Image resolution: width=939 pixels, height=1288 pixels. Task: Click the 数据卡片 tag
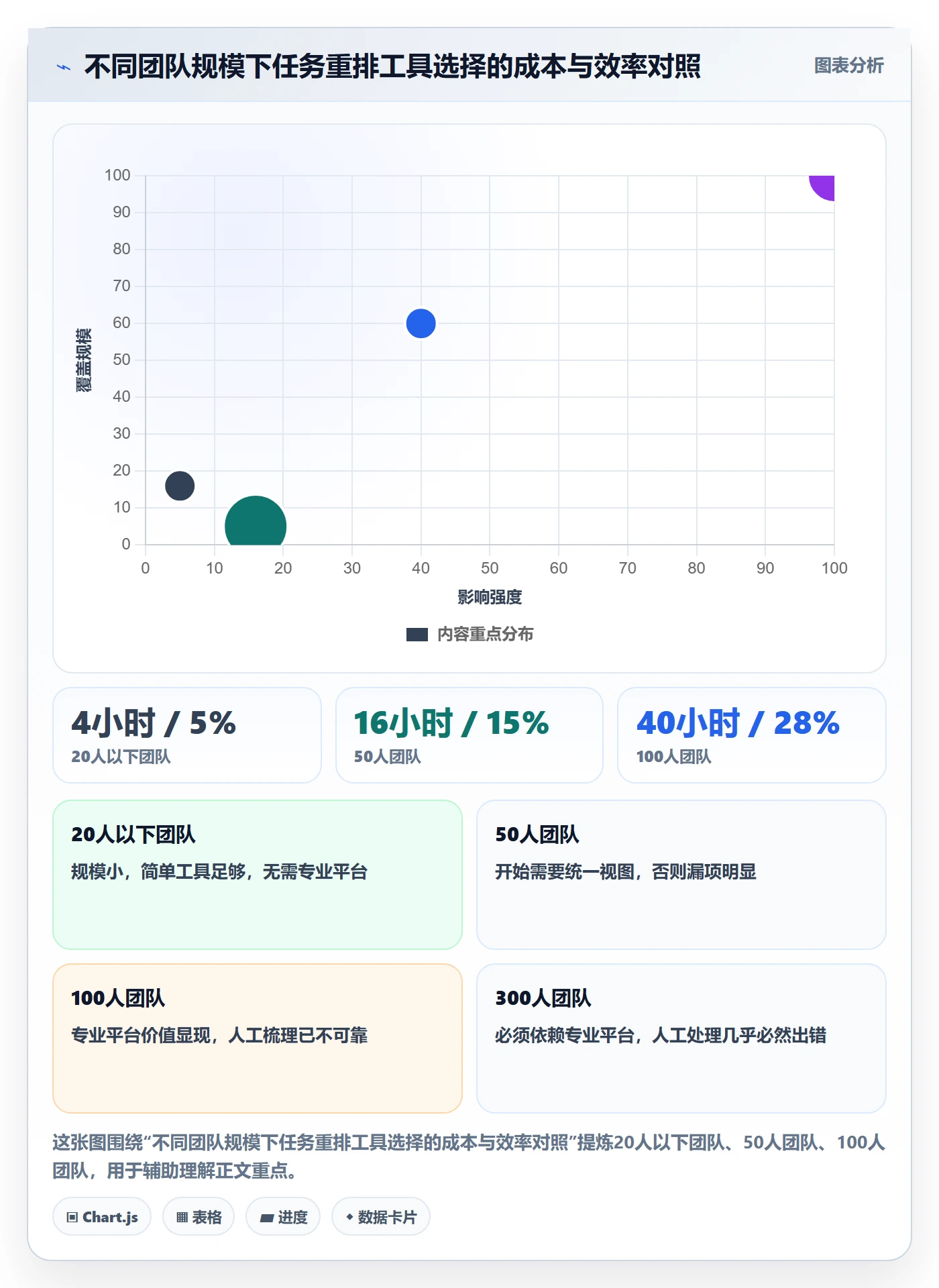coord(381,1216)
